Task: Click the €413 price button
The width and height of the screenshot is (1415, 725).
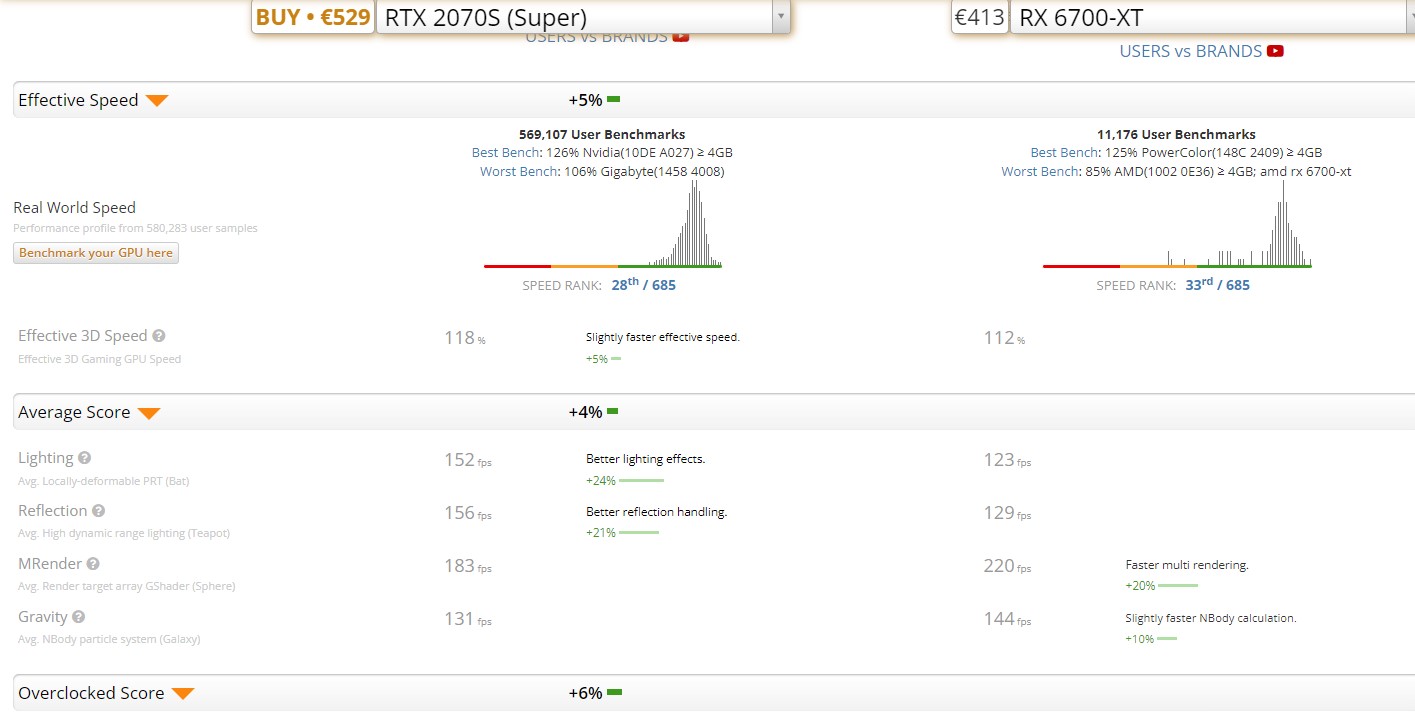Action: coord(980,17)
